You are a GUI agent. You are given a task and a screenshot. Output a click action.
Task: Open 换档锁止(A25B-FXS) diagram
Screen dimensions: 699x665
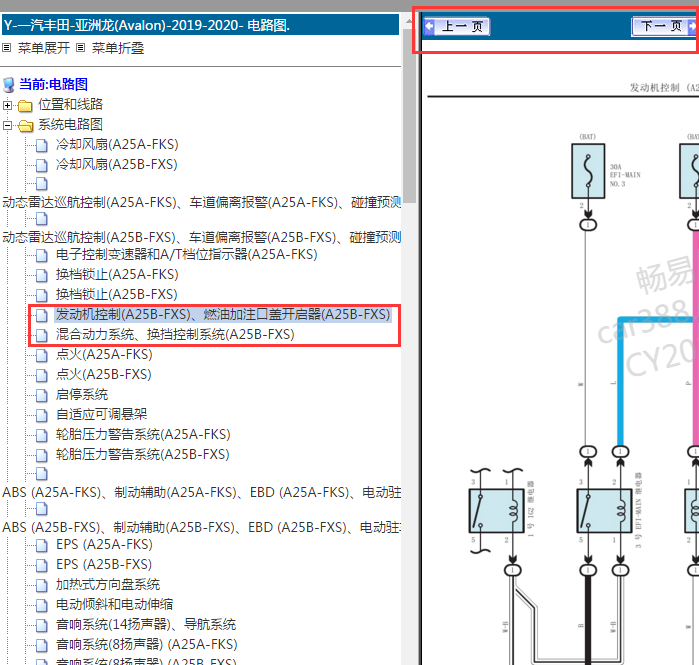[117, 295]
